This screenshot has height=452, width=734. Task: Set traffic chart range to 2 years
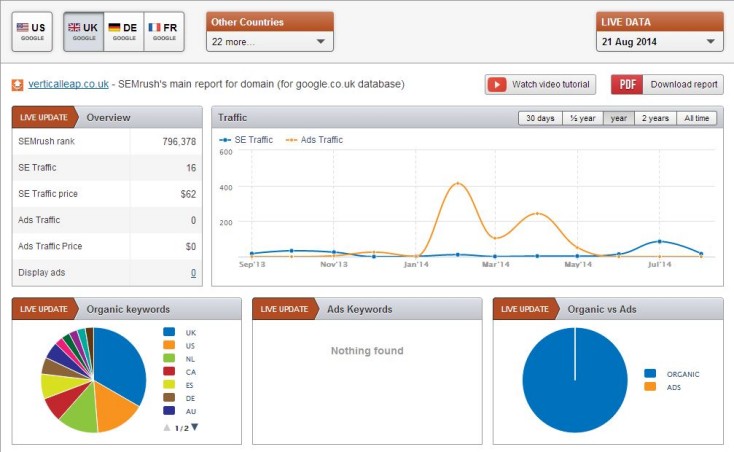point(655,118)
